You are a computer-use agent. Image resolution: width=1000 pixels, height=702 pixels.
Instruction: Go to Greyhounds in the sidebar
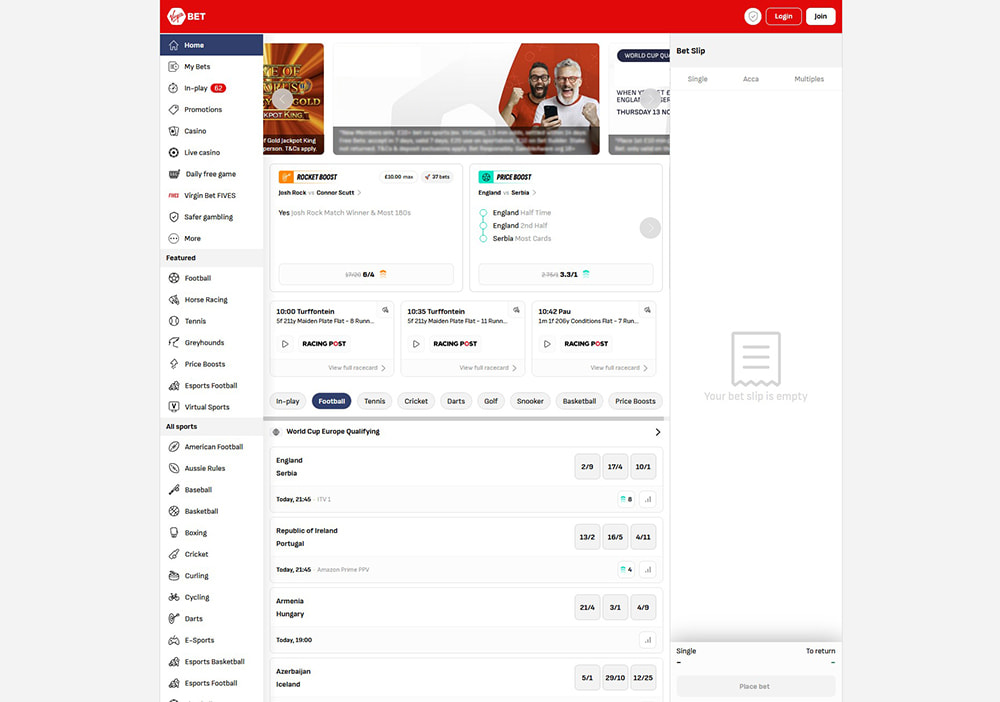coord(204,343)
